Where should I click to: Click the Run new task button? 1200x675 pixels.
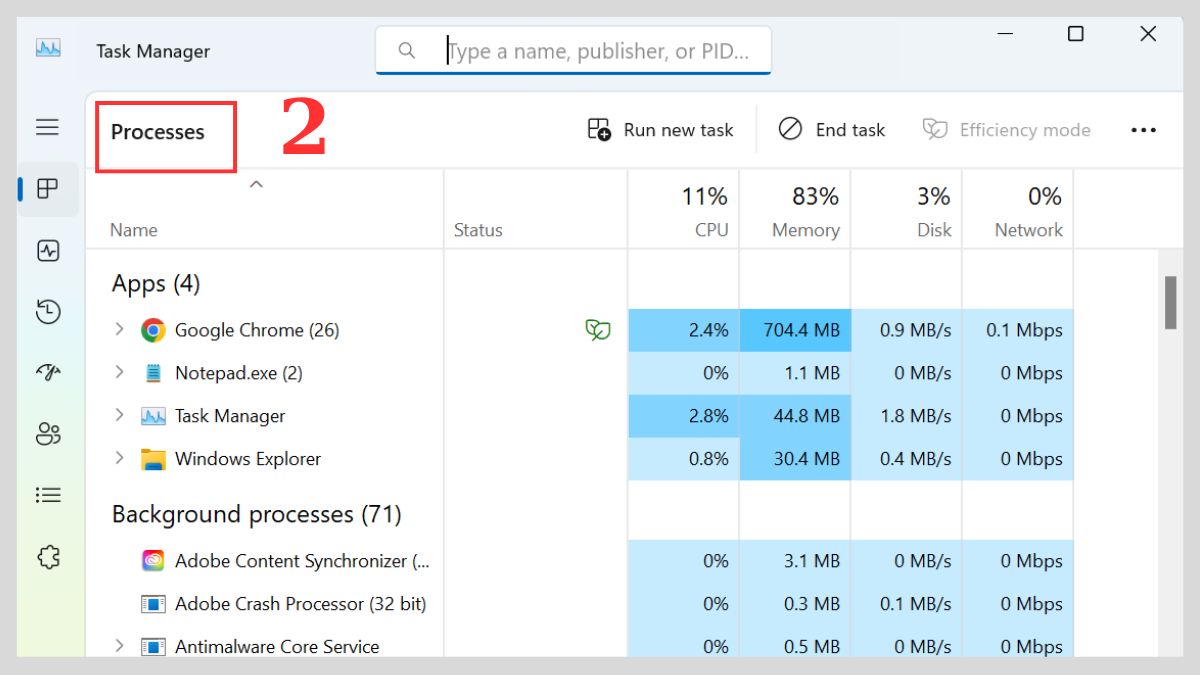click(660, 129)
